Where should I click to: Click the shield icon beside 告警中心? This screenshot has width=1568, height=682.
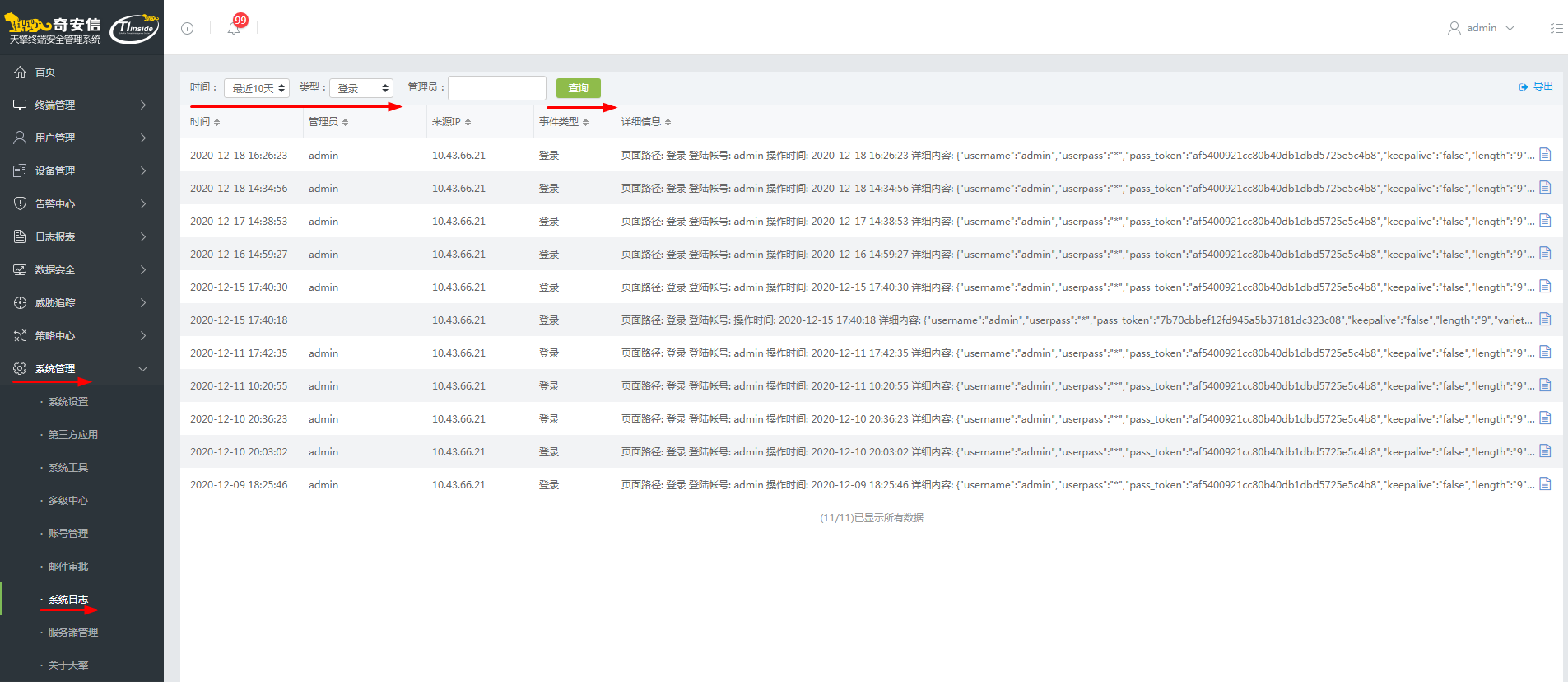click(20, 204)
